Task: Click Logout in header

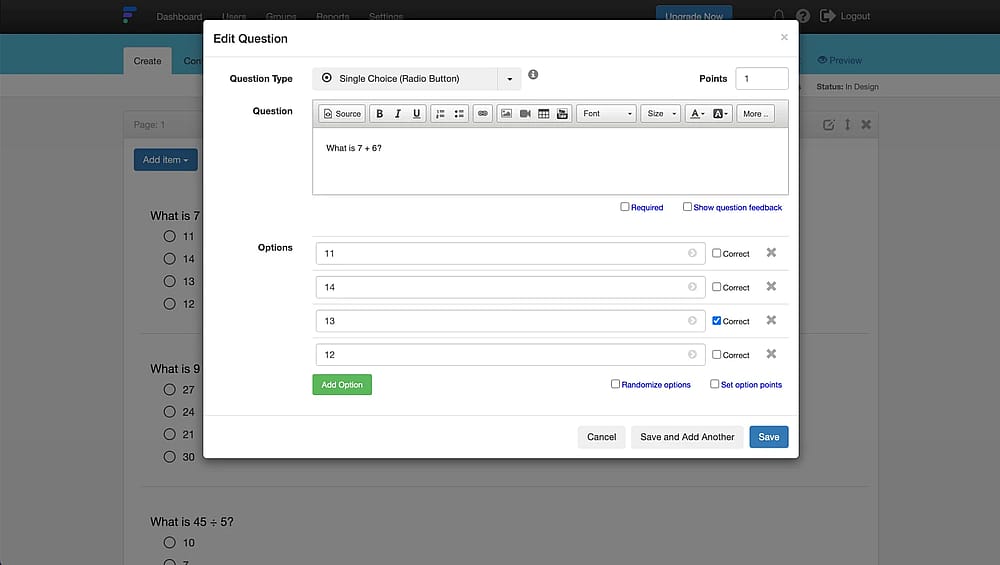Action: coord(845,16)
